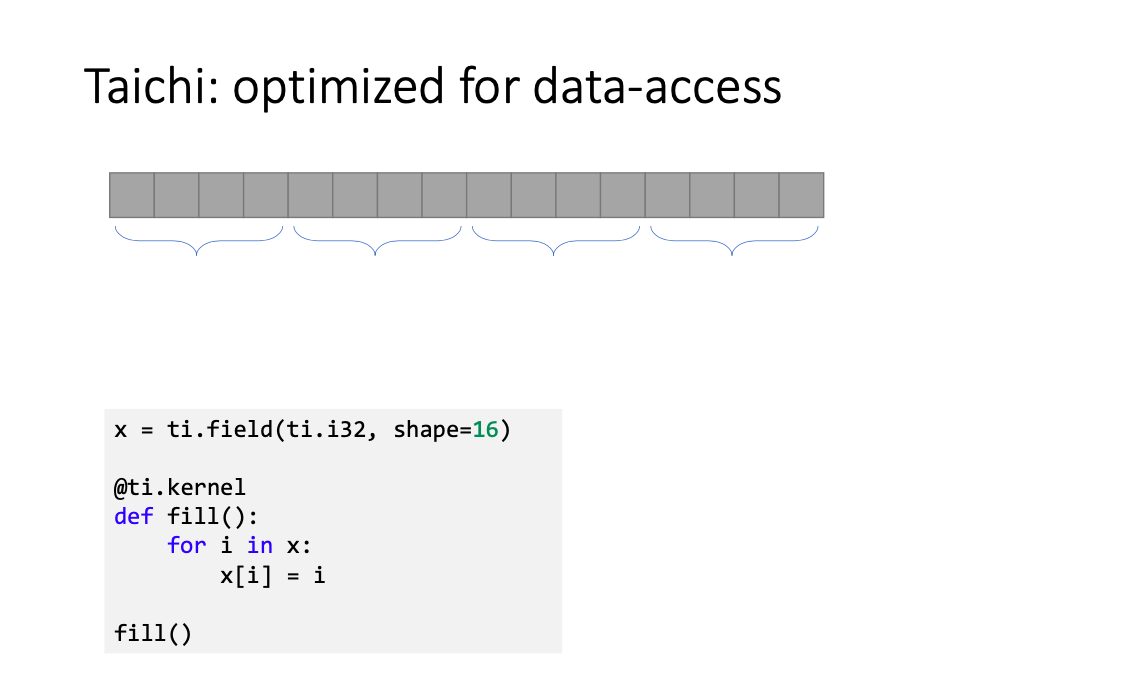The image size is (1134, 684).
Task: Click the "shape=" parameter text
Action: tap(432, 430)
